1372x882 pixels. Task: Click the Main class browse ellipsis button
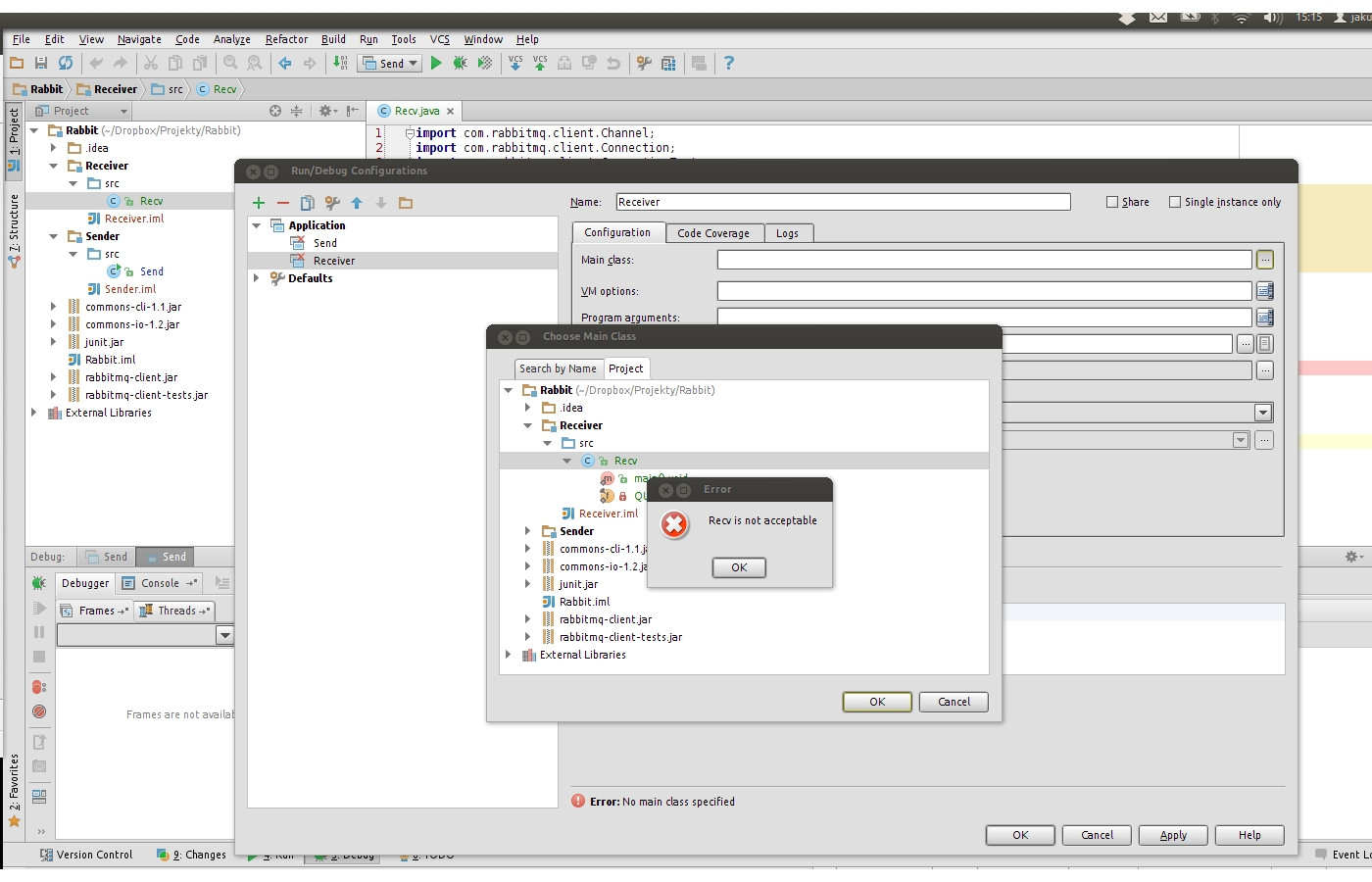[1265, 260]
